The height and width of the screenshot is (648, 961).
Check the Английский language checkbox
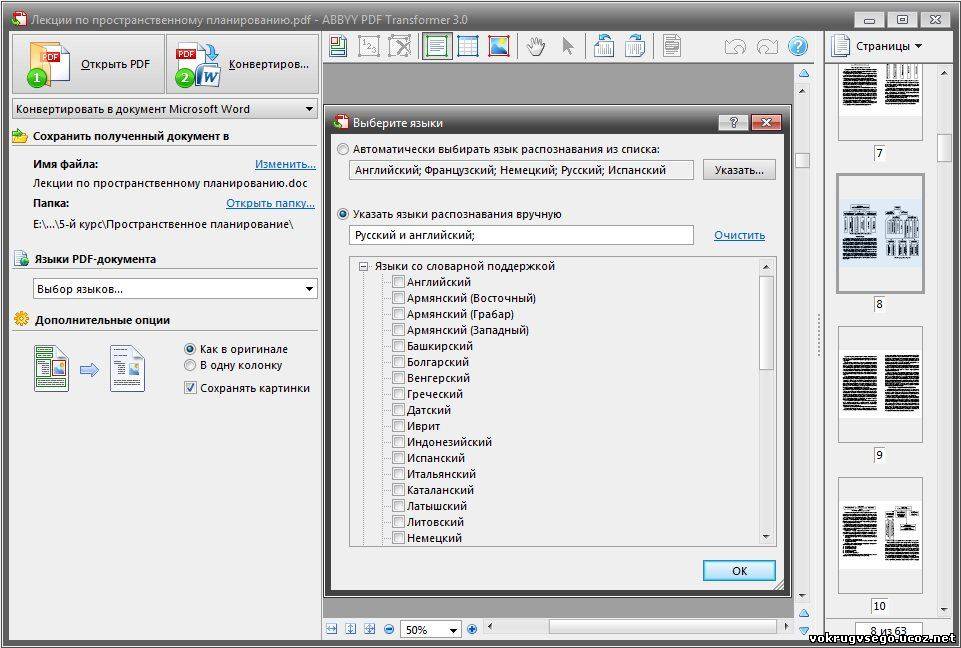point(399,282)
